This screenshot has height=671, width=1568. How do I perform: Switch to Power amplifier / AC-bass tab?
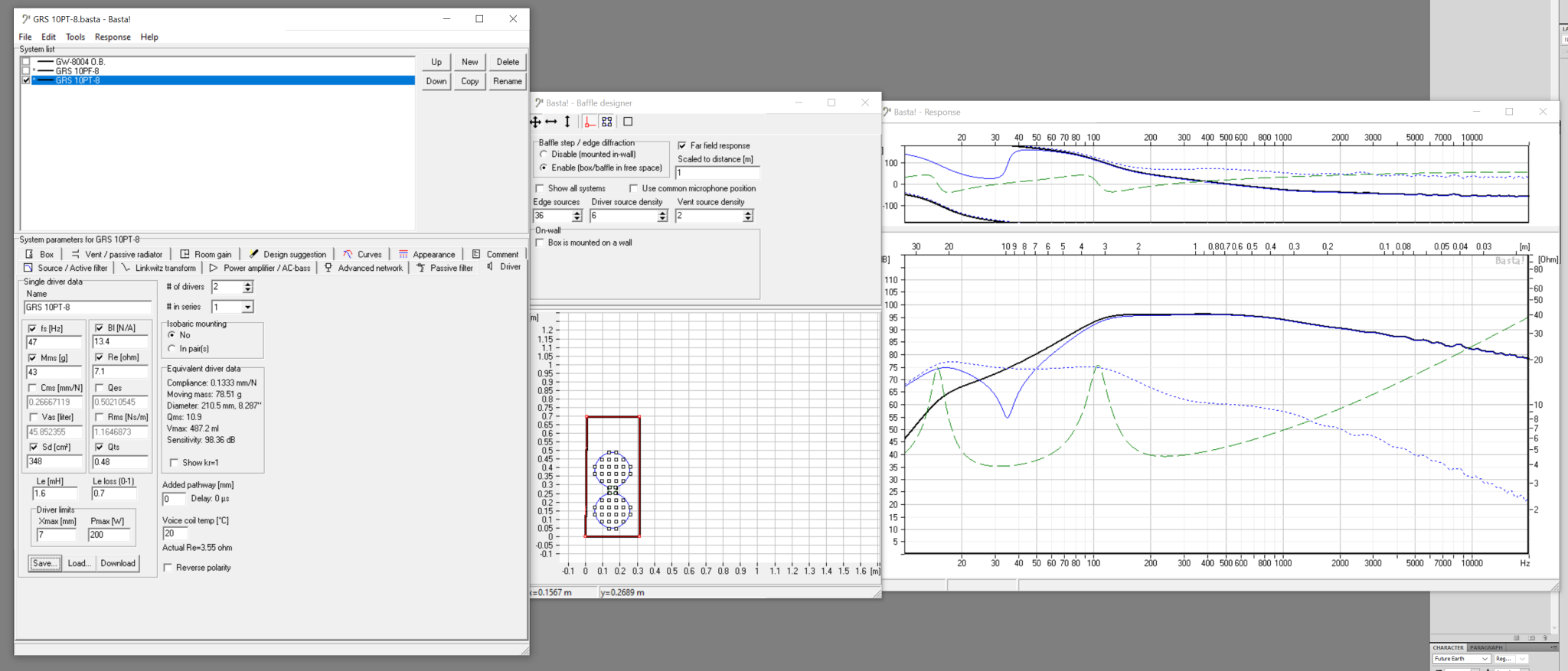[260, 268]
